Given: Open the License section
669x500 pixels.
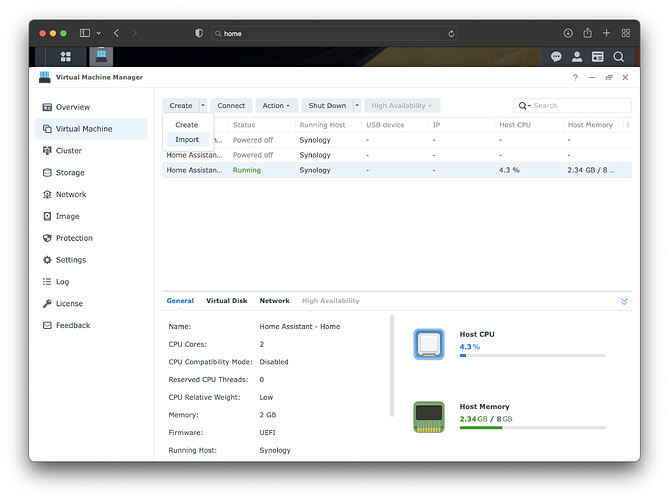Looking at the screenshot, I should coord(91,304).
